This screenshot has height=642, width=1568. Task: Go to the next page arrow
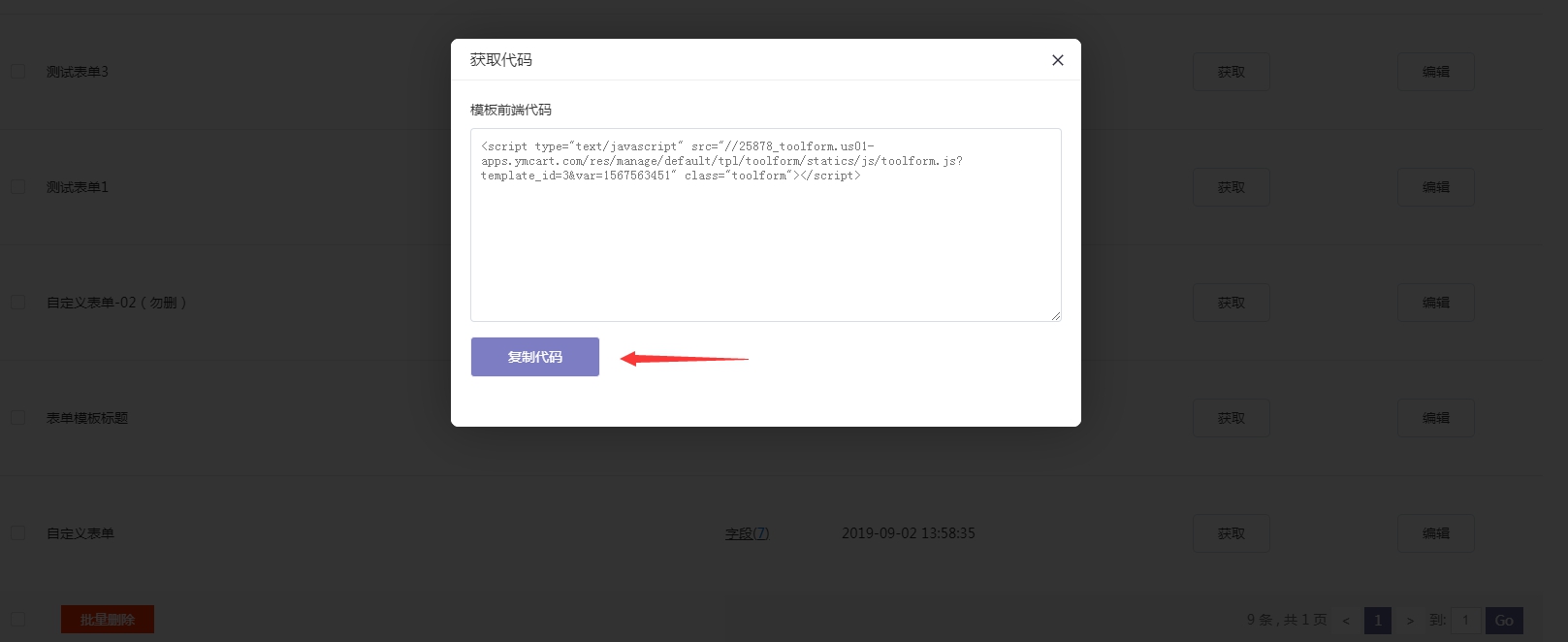pos(1410,621)
